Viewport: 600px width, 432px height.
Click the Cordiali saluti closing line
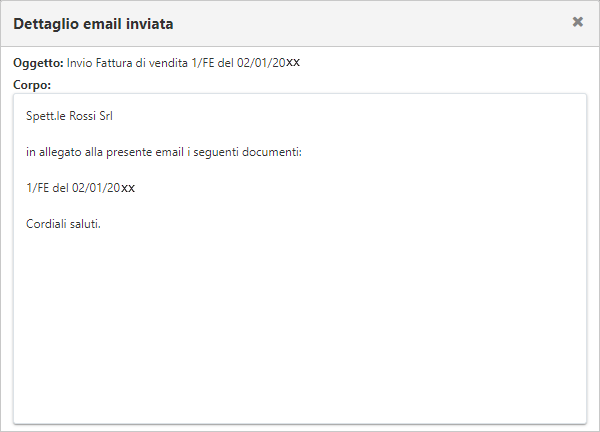pos(63,224)
